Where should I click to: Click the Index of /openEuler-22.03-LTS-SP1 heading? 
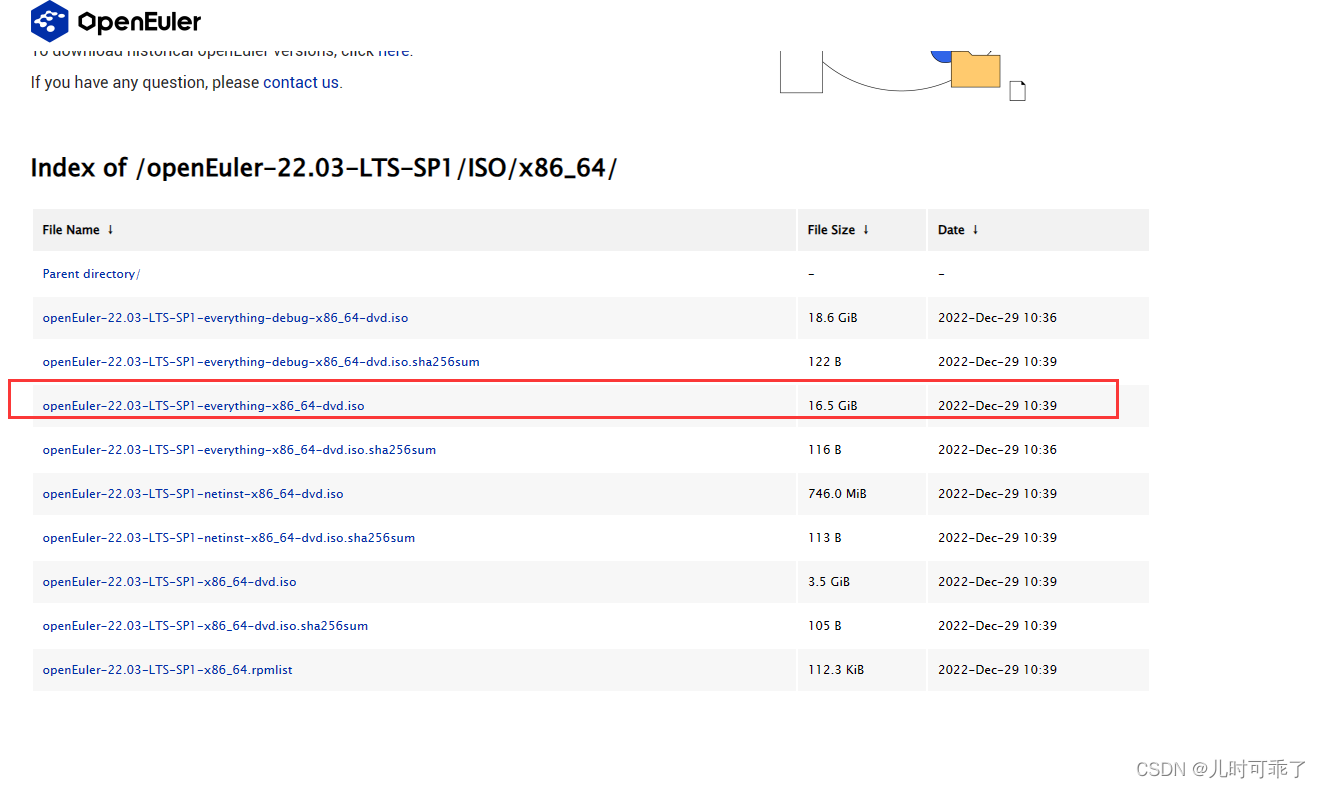pyautogui.click(x=323, y=168)
